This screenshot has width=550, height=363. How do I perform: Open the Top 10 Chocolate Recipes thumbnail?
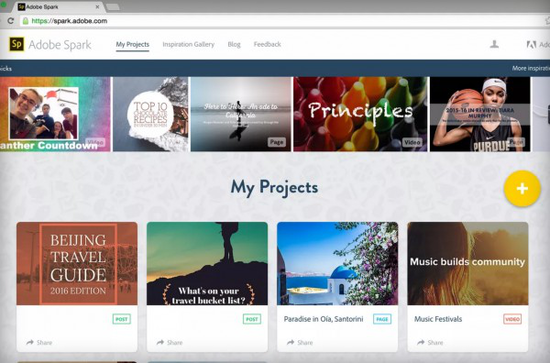[x=150, y=114]
